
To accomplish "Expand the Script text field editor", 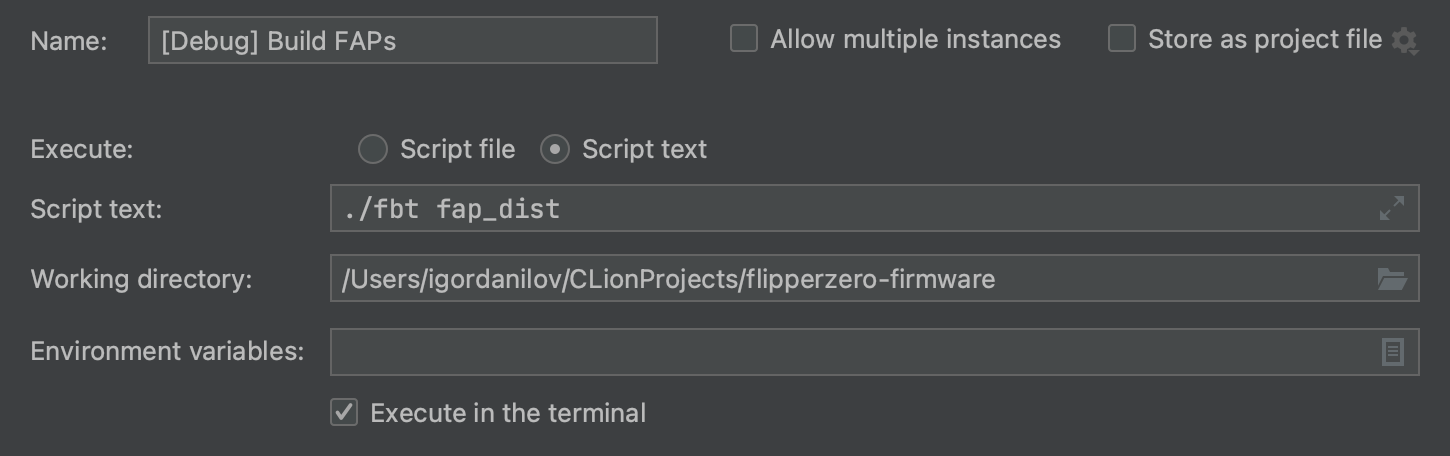I will coord(1391,208).
